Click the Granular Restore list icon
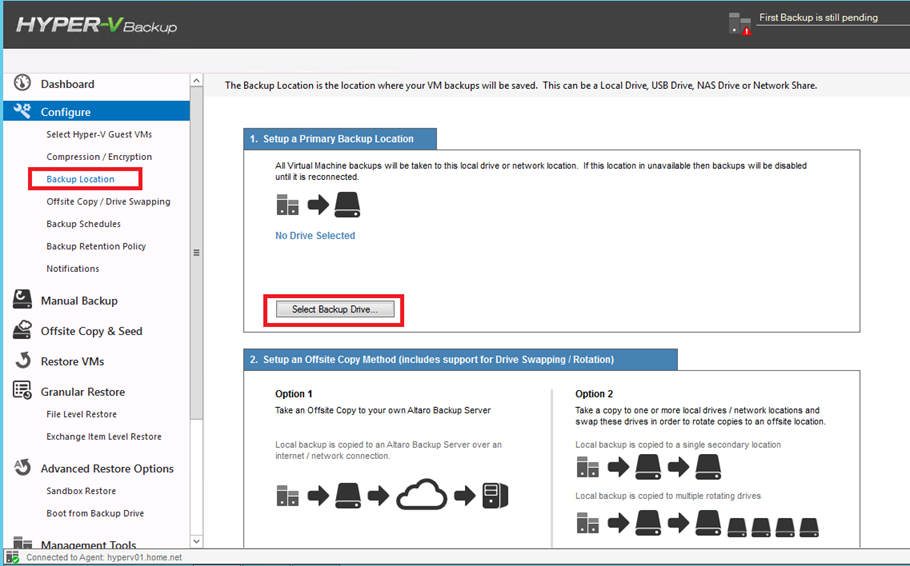The image size is (910, 566). (23, 391)
